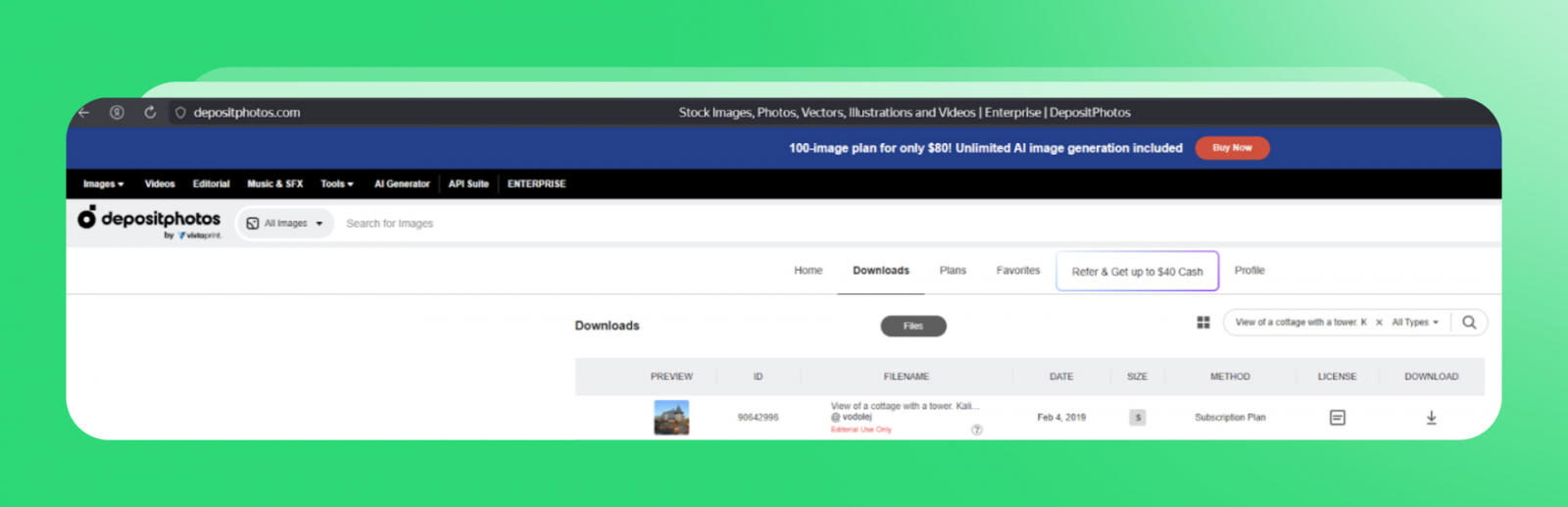Clear the downloads search with X icon
Screen dimensions: 1568x507
(x=1379, y=323)
